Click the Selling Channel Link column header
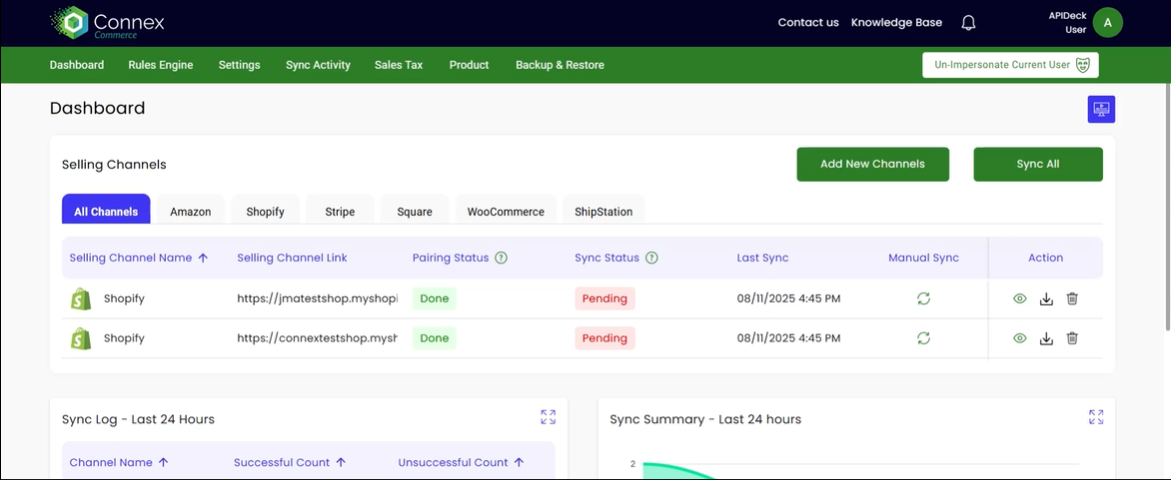The height and width of the screenshot is (480, 1171). click(x=292, y=258)
